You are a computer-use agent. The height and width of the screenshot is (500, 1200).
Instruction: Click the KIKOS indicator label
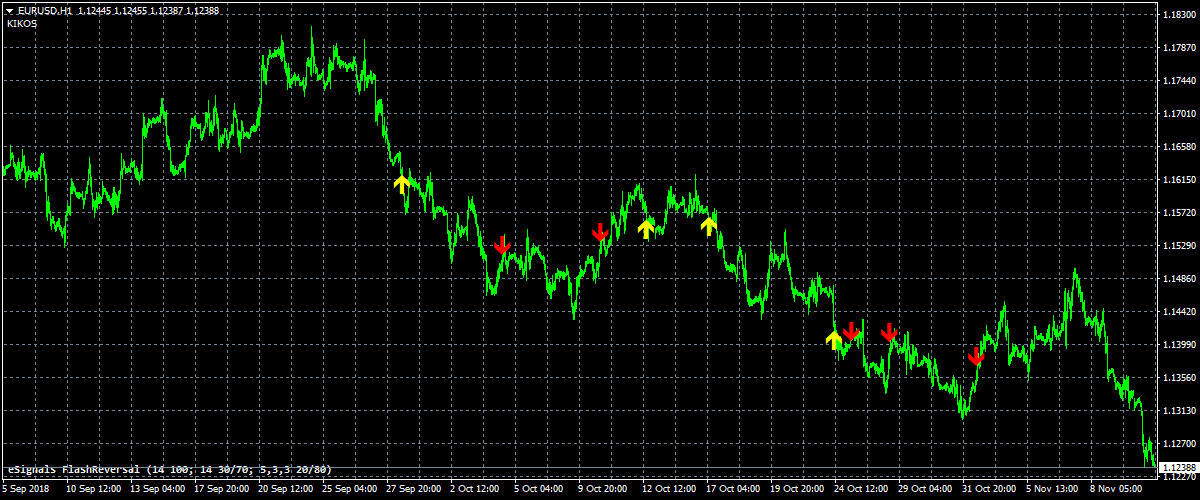[22, 23]
